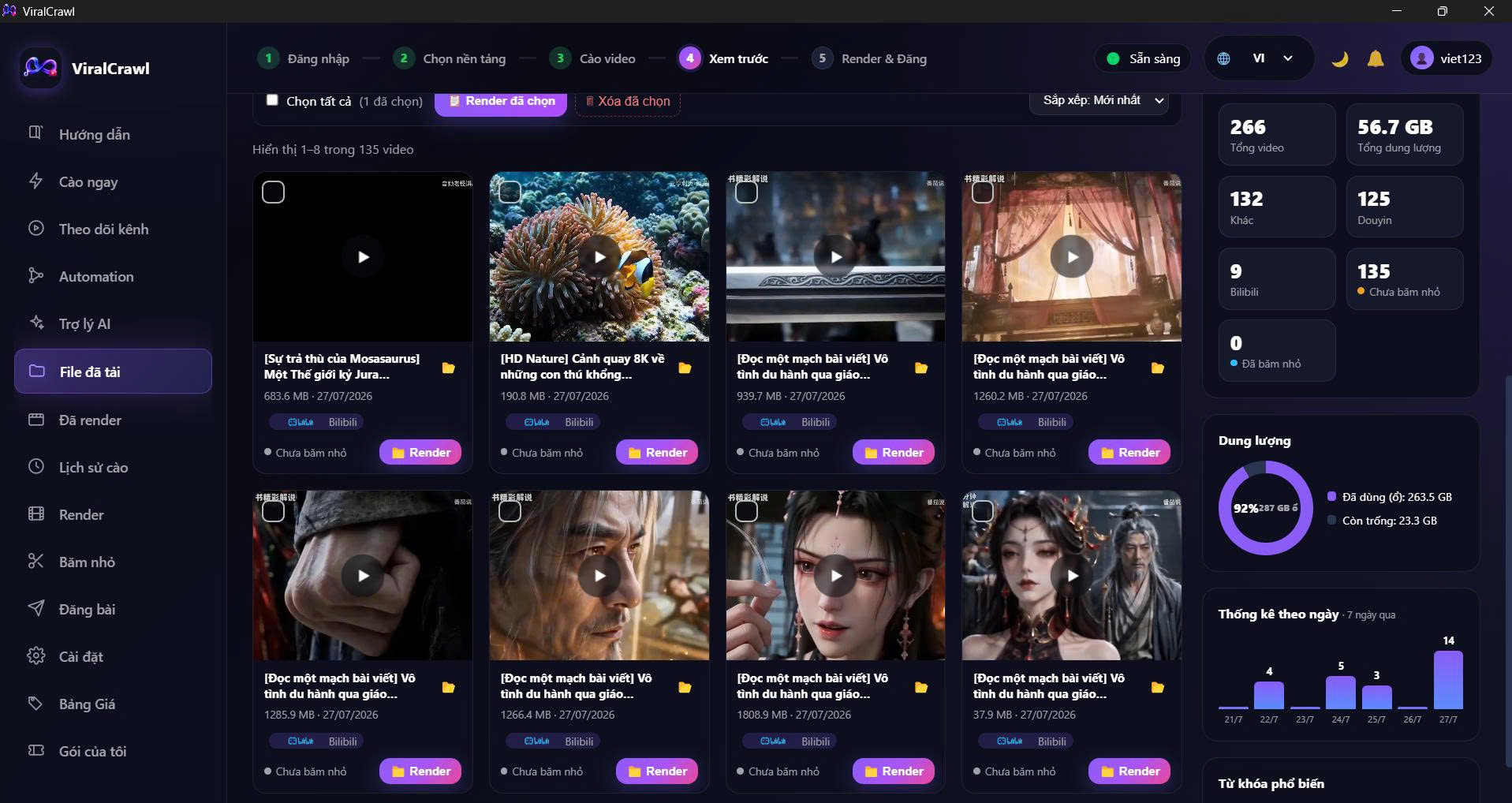Viewport: 1512px width, 803px height.
Task: Click the 27/7 bar showing 14
Action: pyautogui.click(x=1448, y=679)
